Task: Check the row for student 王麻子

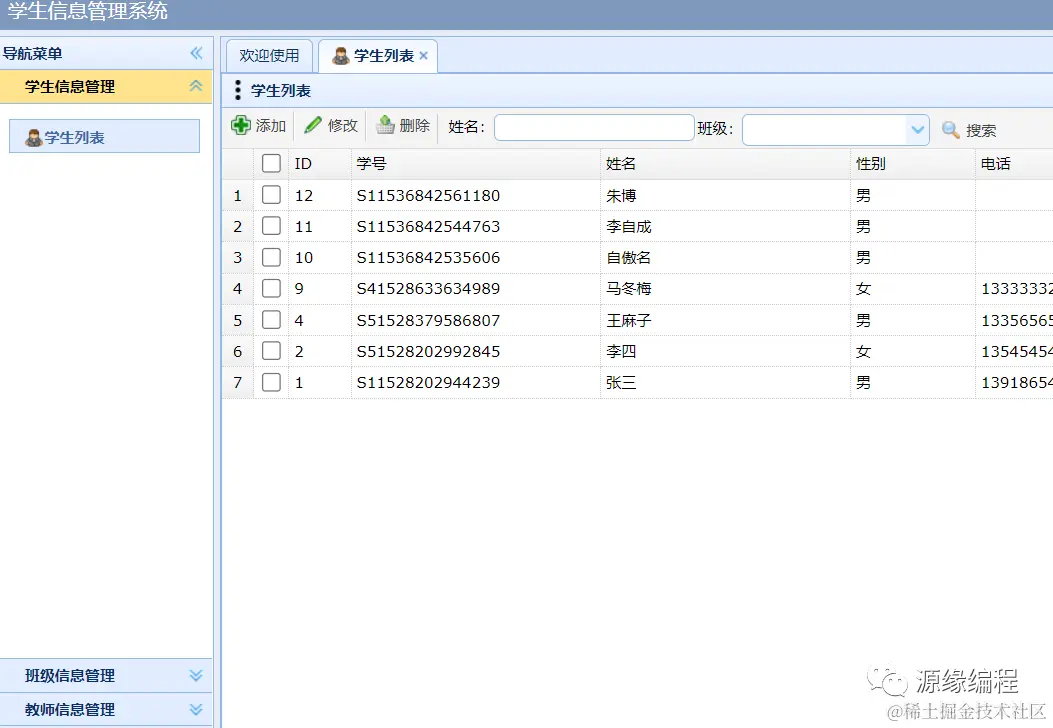Action: click(271, 320)
